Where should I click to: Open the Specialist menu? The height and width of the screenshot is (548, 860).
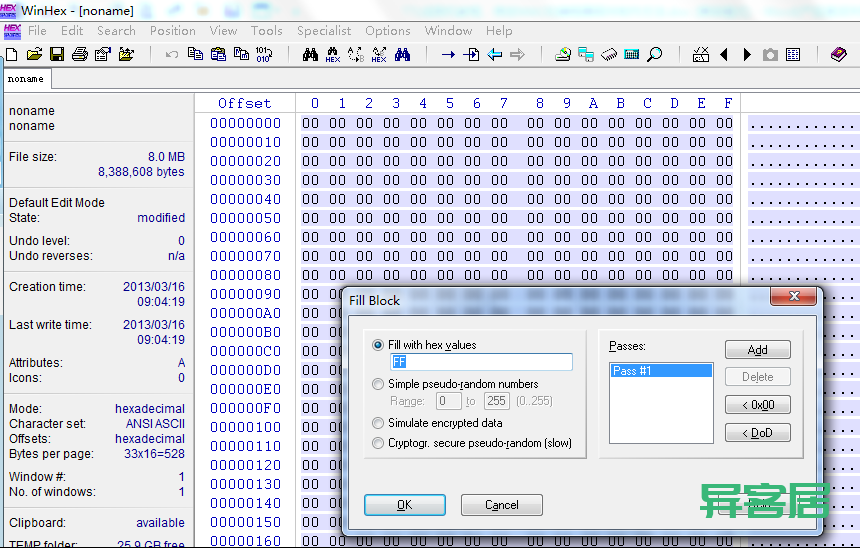[324, 31]
